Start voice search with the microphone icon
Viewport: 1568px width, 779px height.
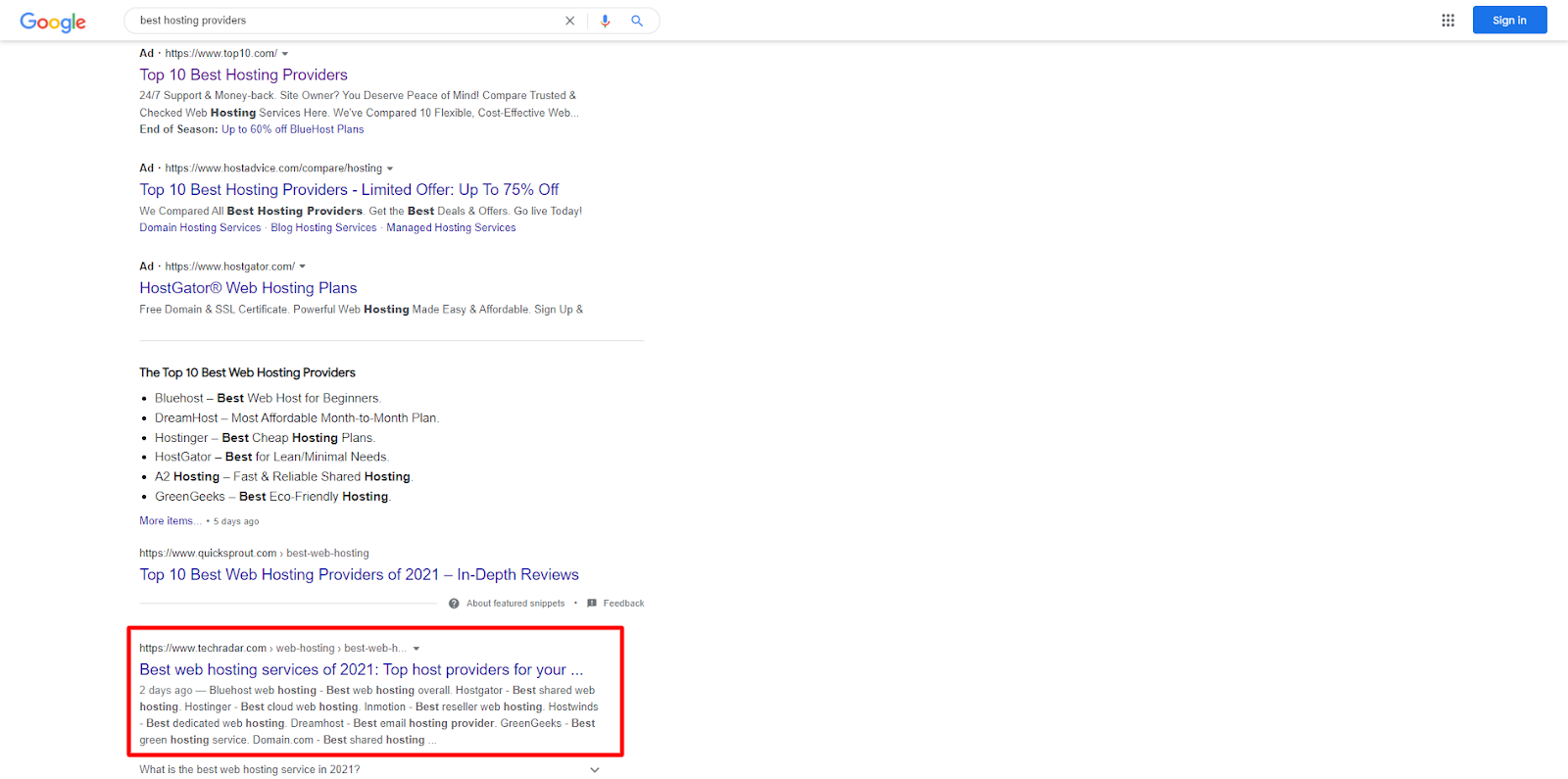(605, 21)
